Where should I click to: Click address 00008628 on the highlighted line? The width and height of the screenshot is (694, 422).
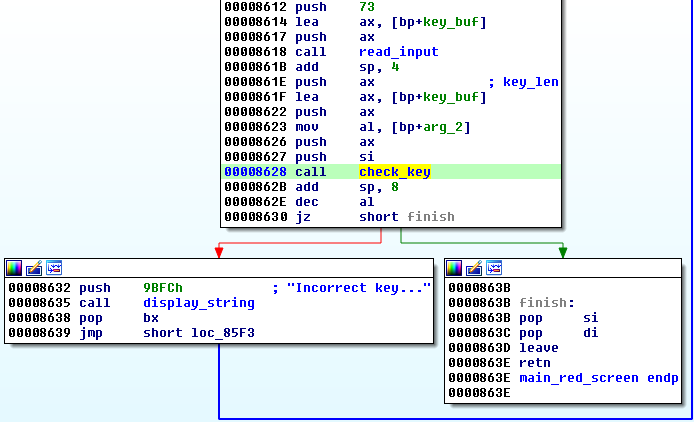pyautogui.click(x=255, y=172)
